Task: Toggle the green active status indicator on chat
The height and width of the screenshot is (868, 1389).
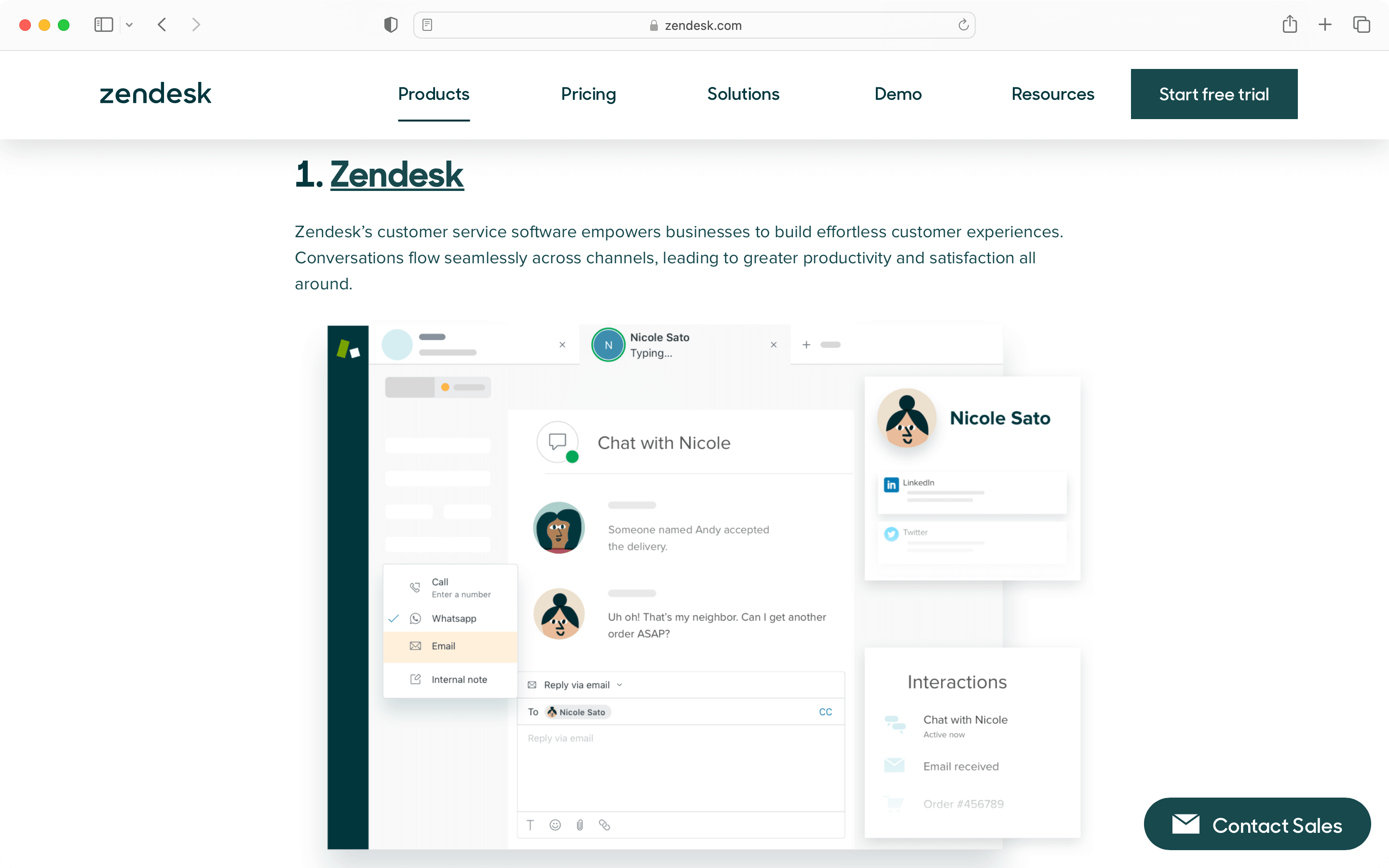Action: 571,457
